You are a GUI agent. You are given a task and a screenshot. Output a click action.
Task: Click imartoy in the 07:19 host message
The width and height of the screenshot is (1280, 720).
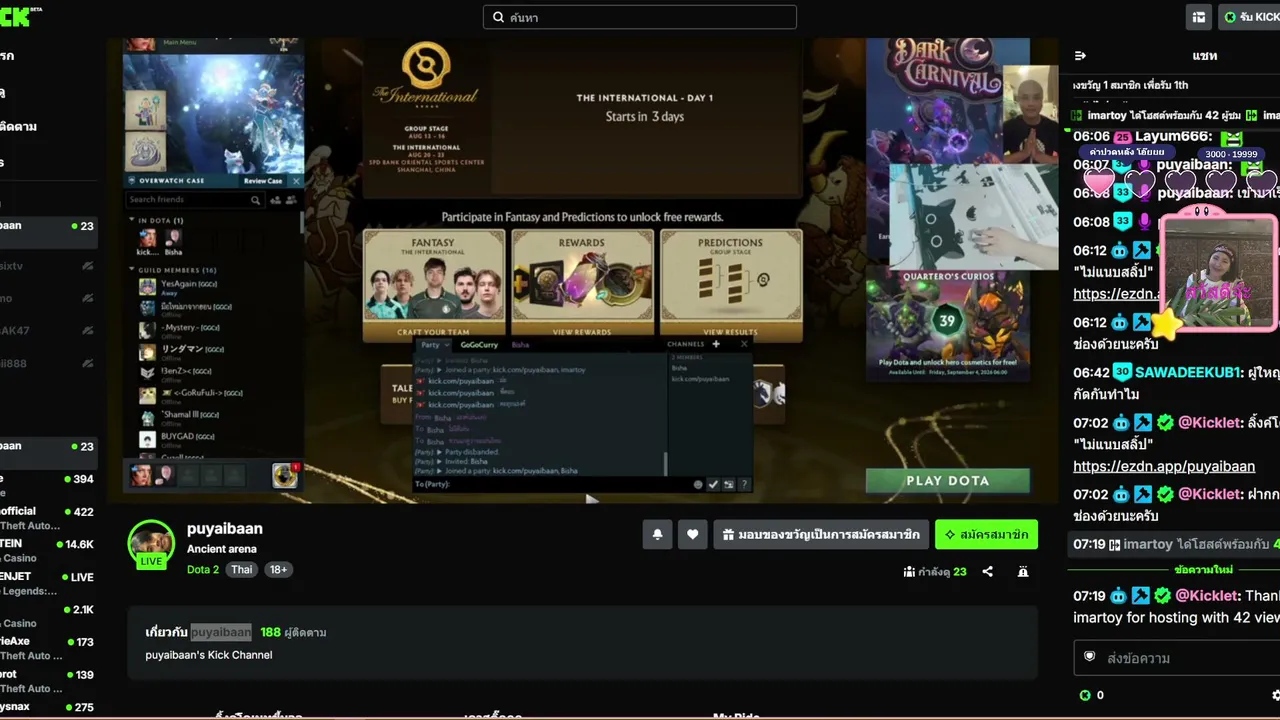1148,544
